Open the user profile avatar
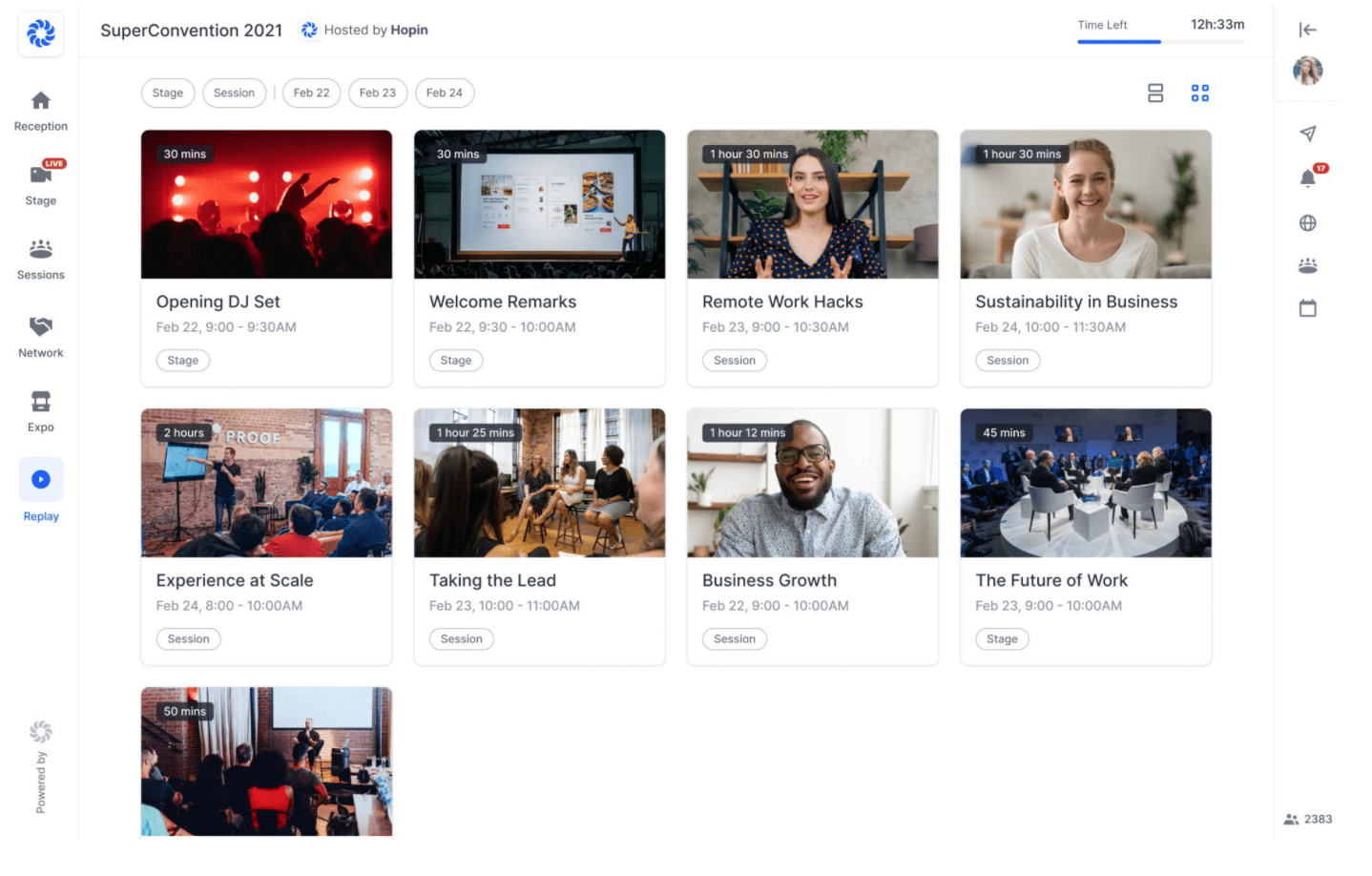The height and width of the screenshot is (876, 1372). 1308,71
